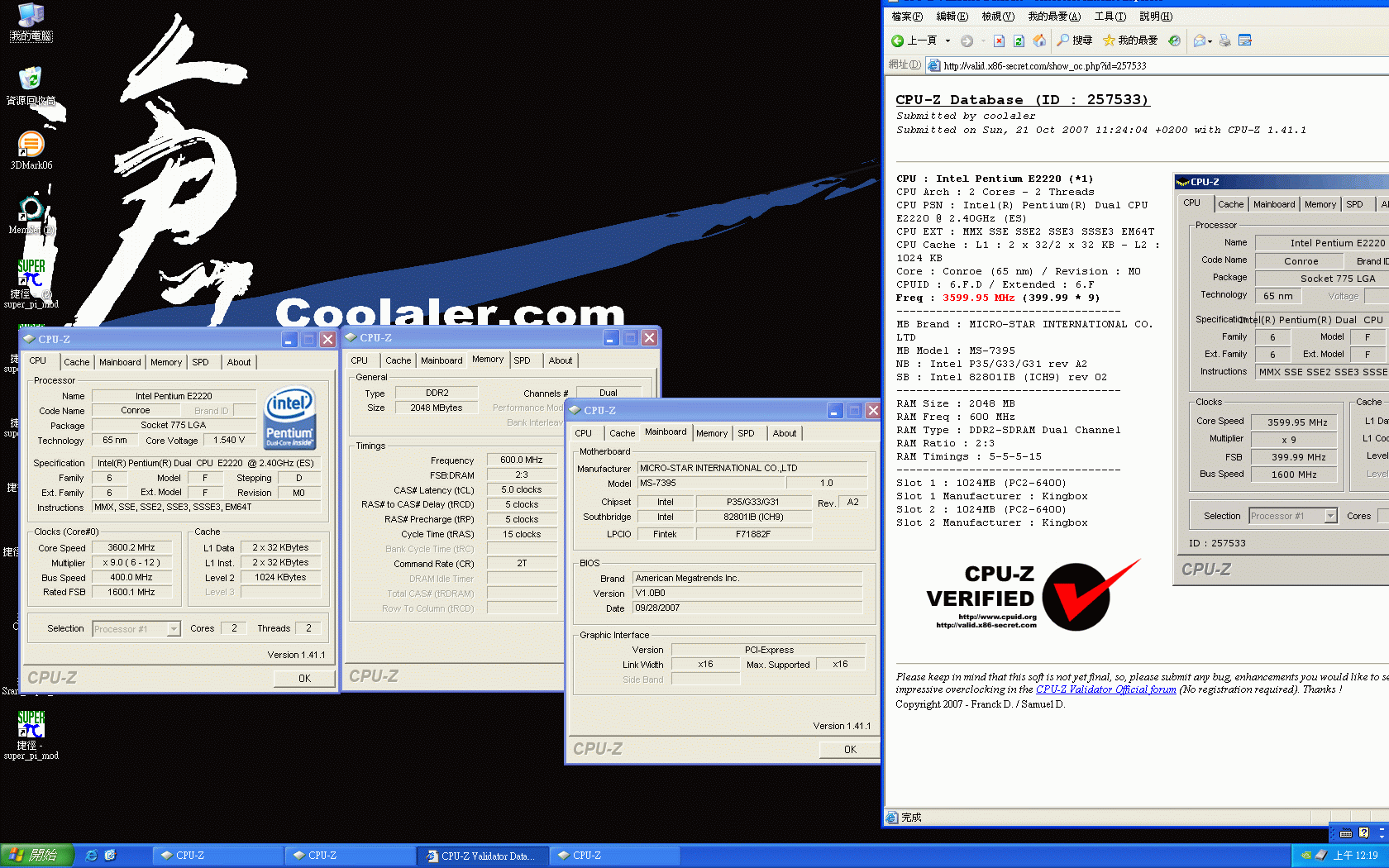
Task: Click the Manufacturer MICRO-STAR INTERNATIONAL field
Action: click(x=752, y=468)
